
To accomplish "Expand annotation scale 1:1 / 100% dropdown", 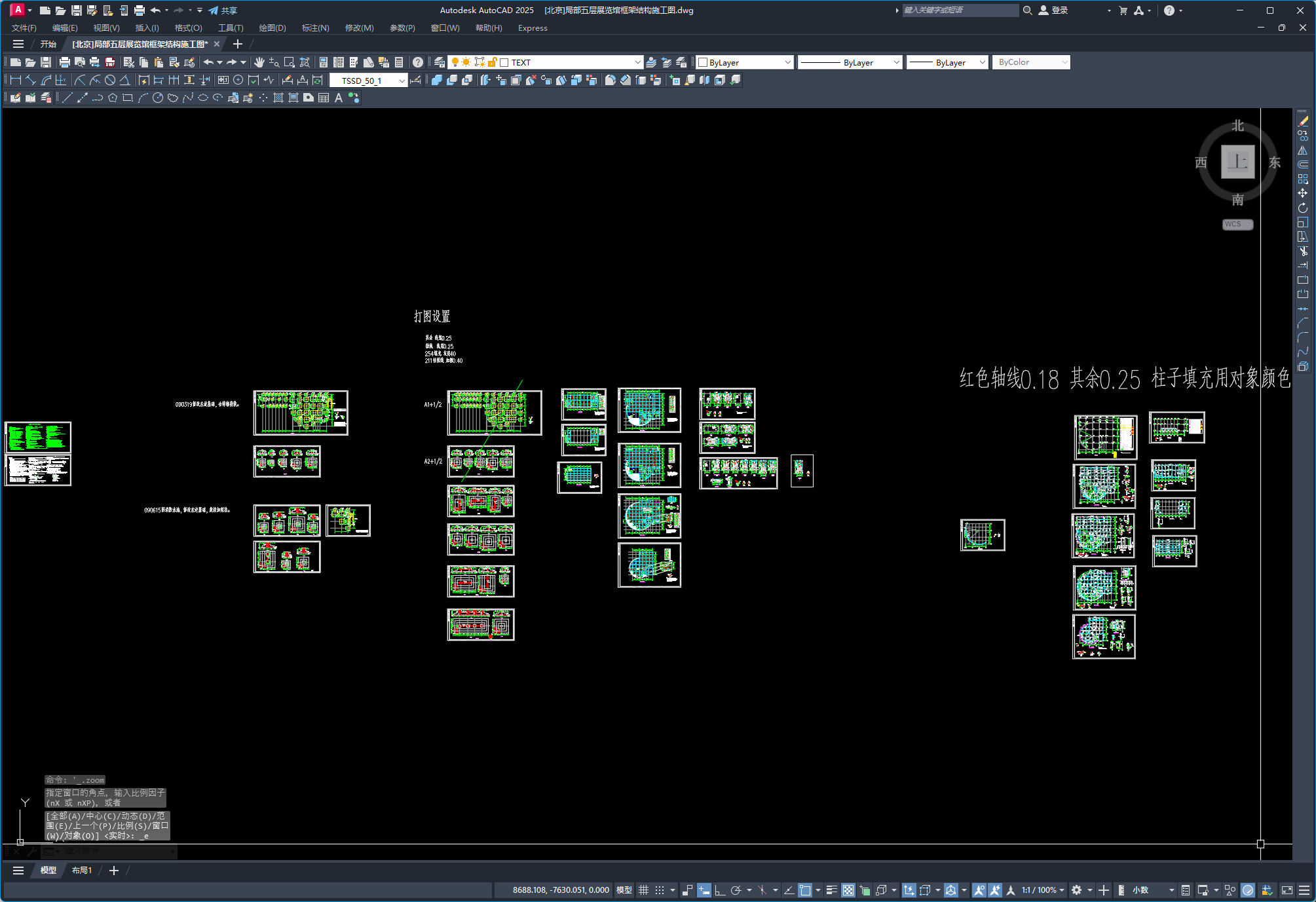I will tap(1043, 890).
